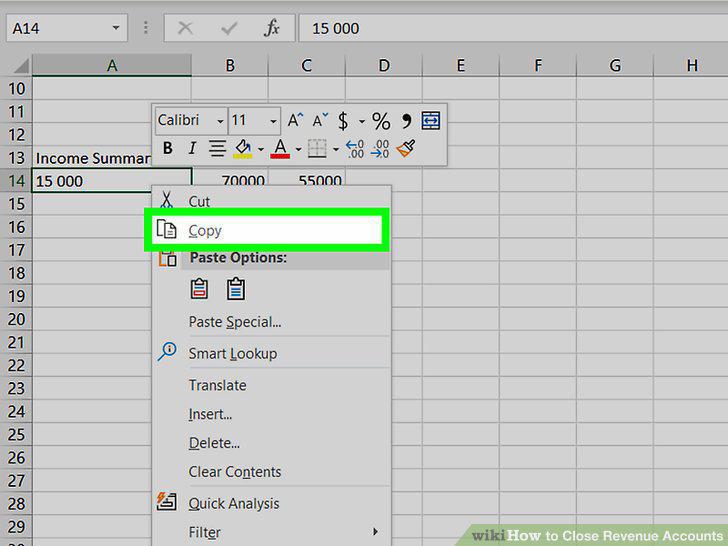Decrease font size with the smaller A icon

tap(320, 121)
